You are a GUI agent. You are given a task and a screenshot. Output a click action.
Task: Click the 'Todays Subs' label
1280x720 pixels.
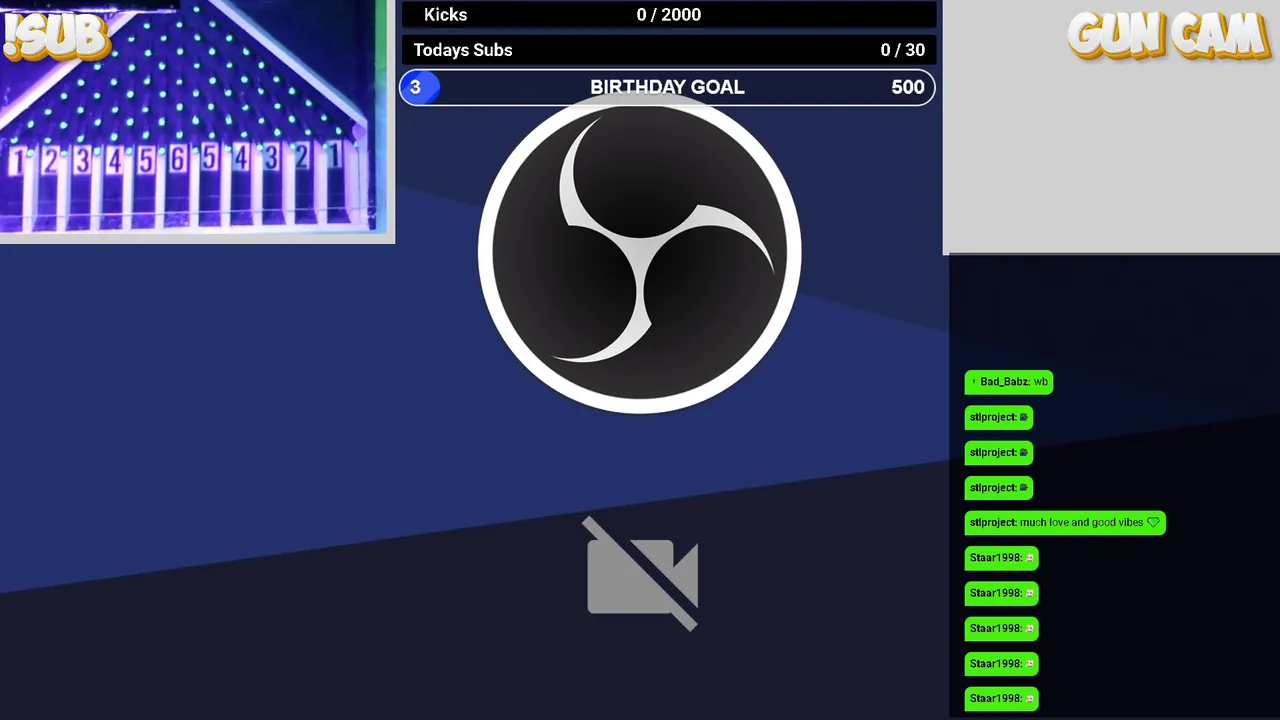463,50
